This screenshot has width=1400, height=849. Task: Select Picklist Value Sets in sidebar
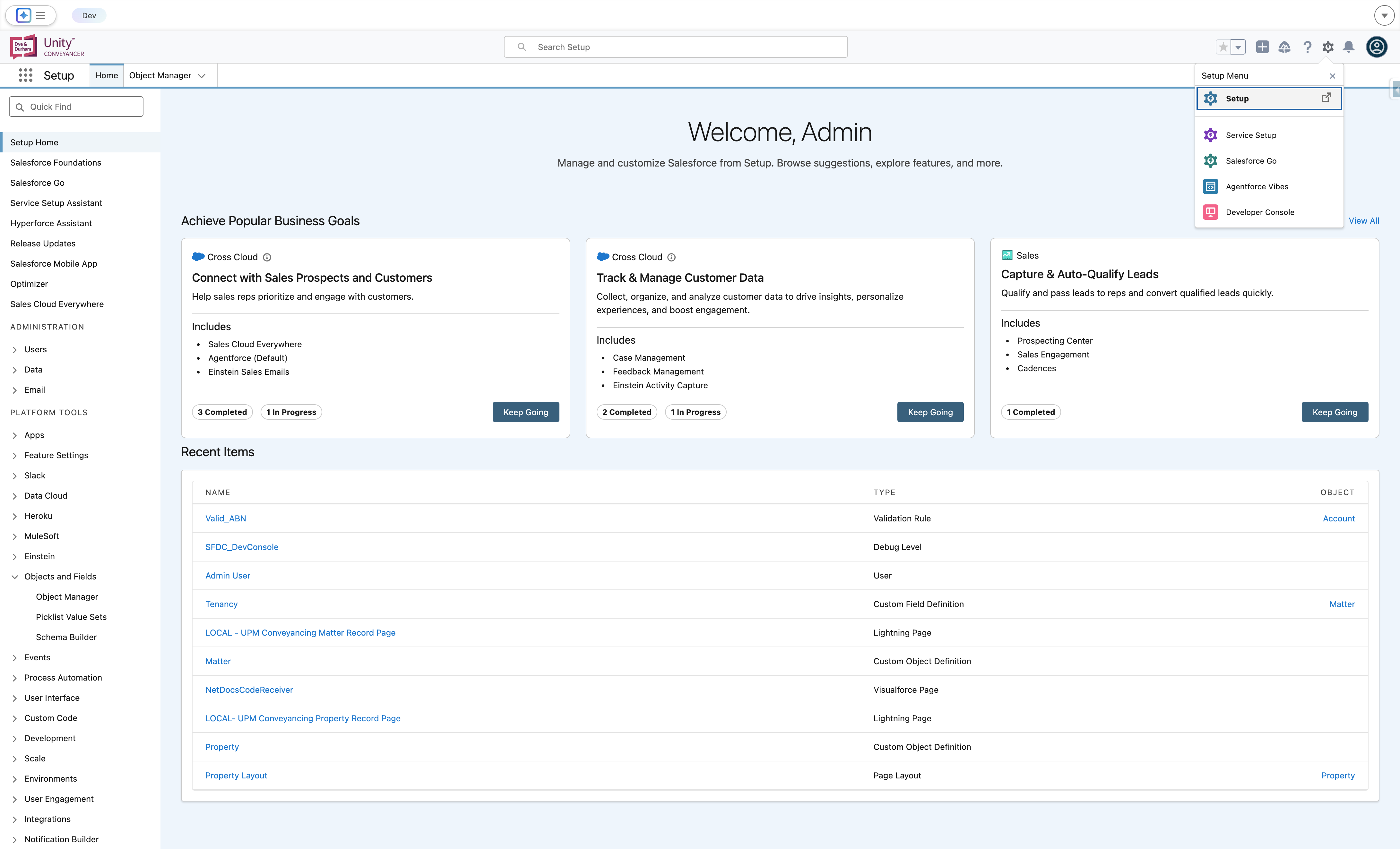coord(71,617)
